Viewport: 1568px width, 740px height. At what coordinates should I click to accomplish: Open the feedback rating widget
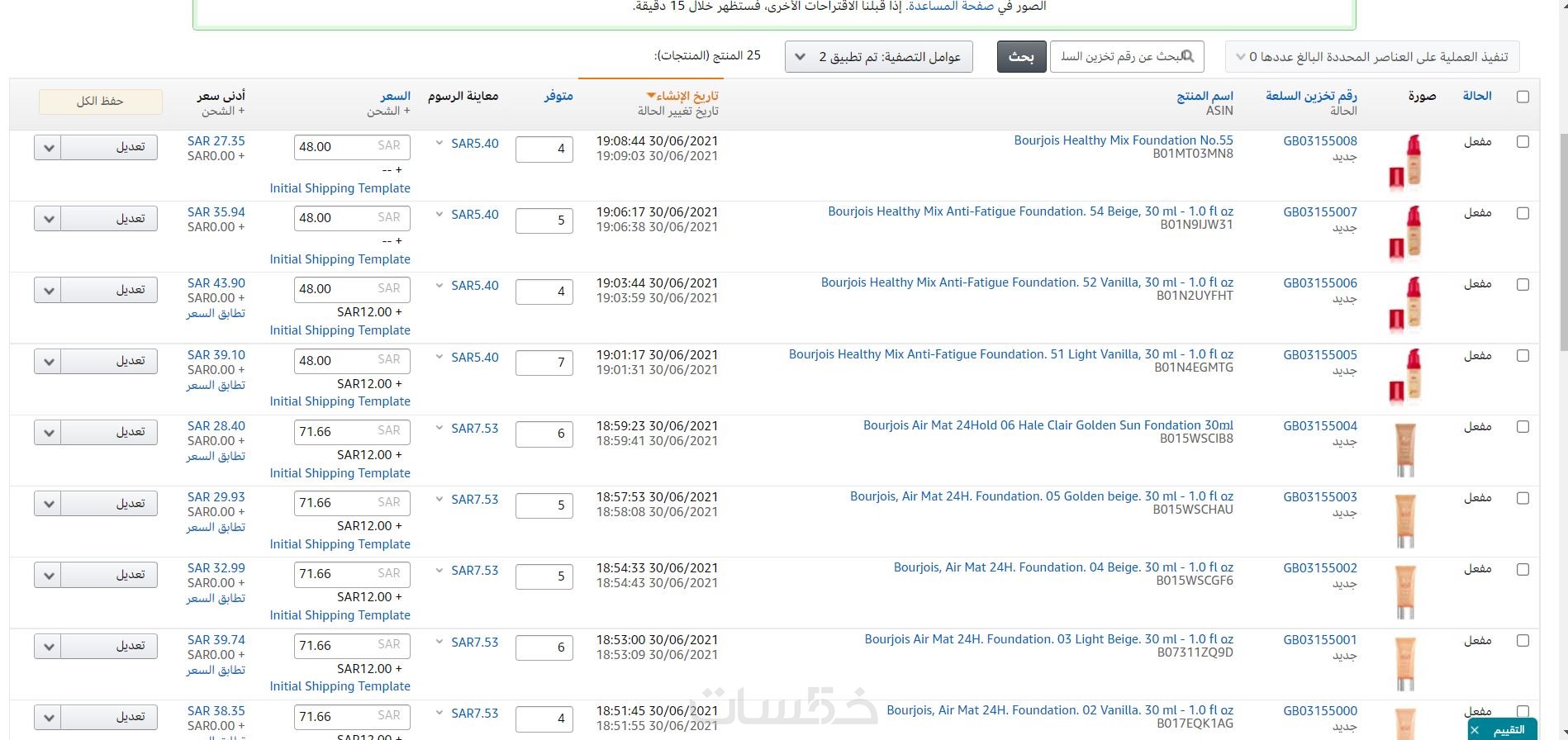[1509, 730]
